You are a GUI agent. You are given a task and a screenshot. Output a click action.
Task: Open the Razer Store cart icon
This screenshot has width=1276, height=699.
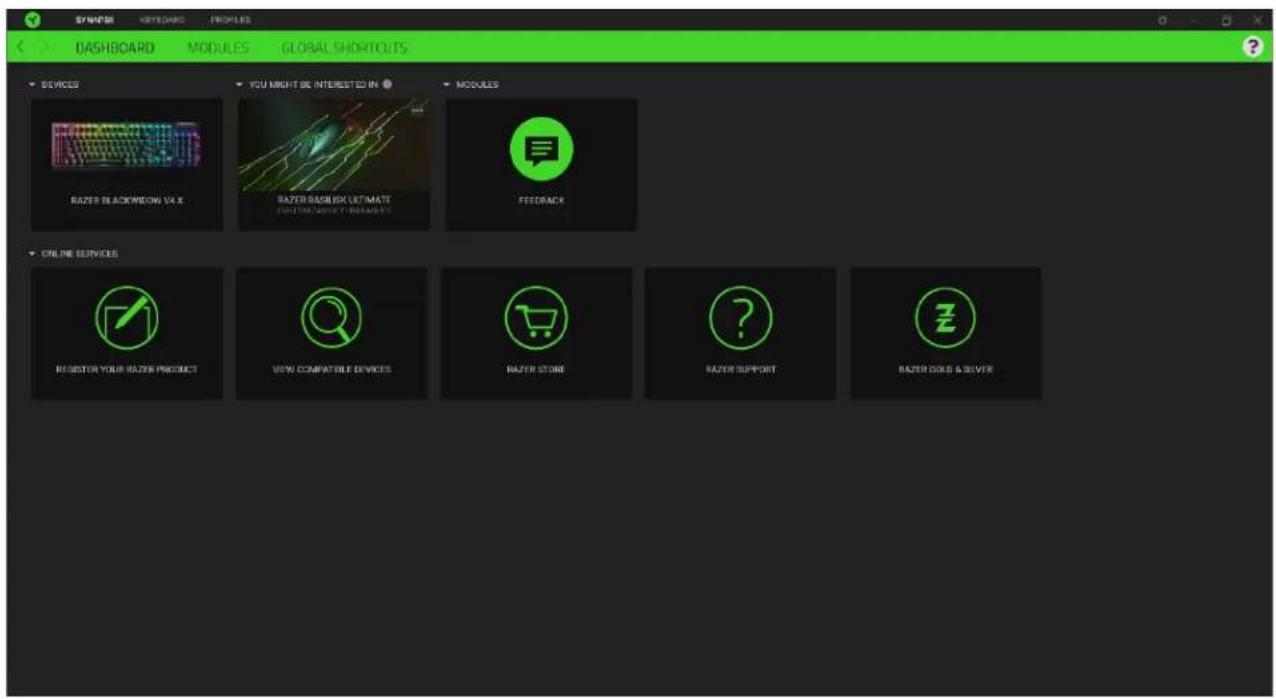point(536,318)
